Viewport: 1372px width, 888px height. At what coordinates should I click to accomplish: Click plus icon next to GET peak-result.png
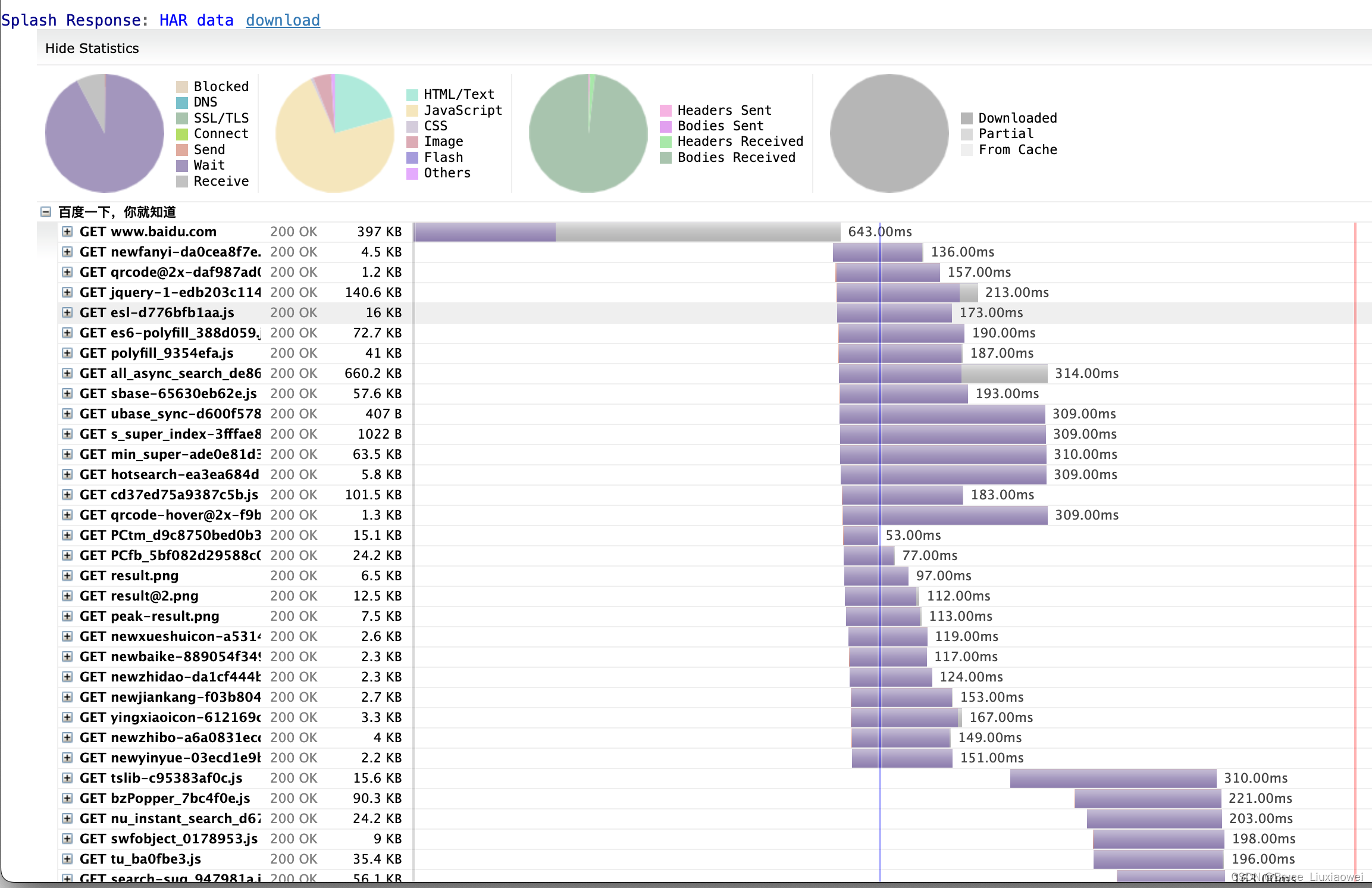tap(67, 616)
